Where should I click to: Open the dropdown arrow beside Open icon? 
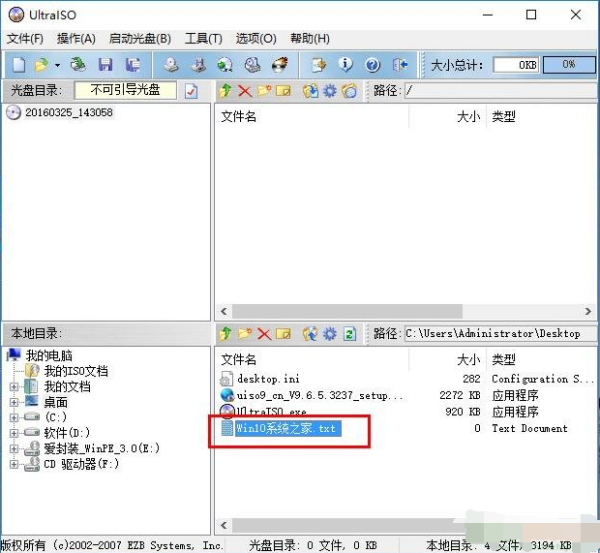click(57, 65)
